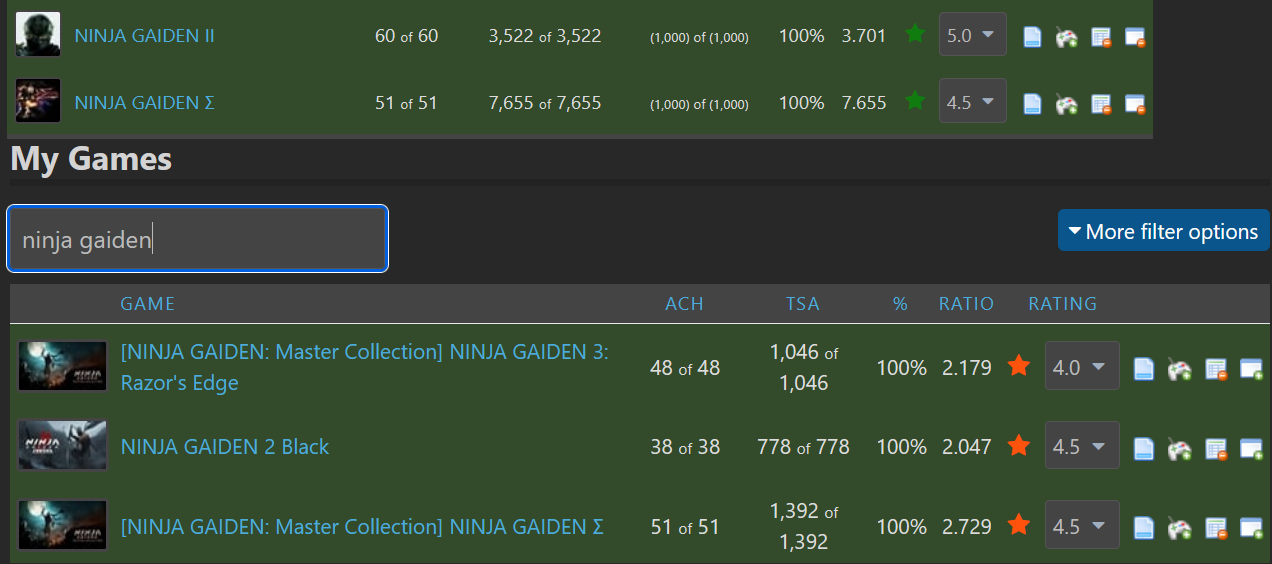Click the table minus icon in top NINJA GAIDEN Σ row
Screen dimensions: 1272x564
click(1101, 103)
